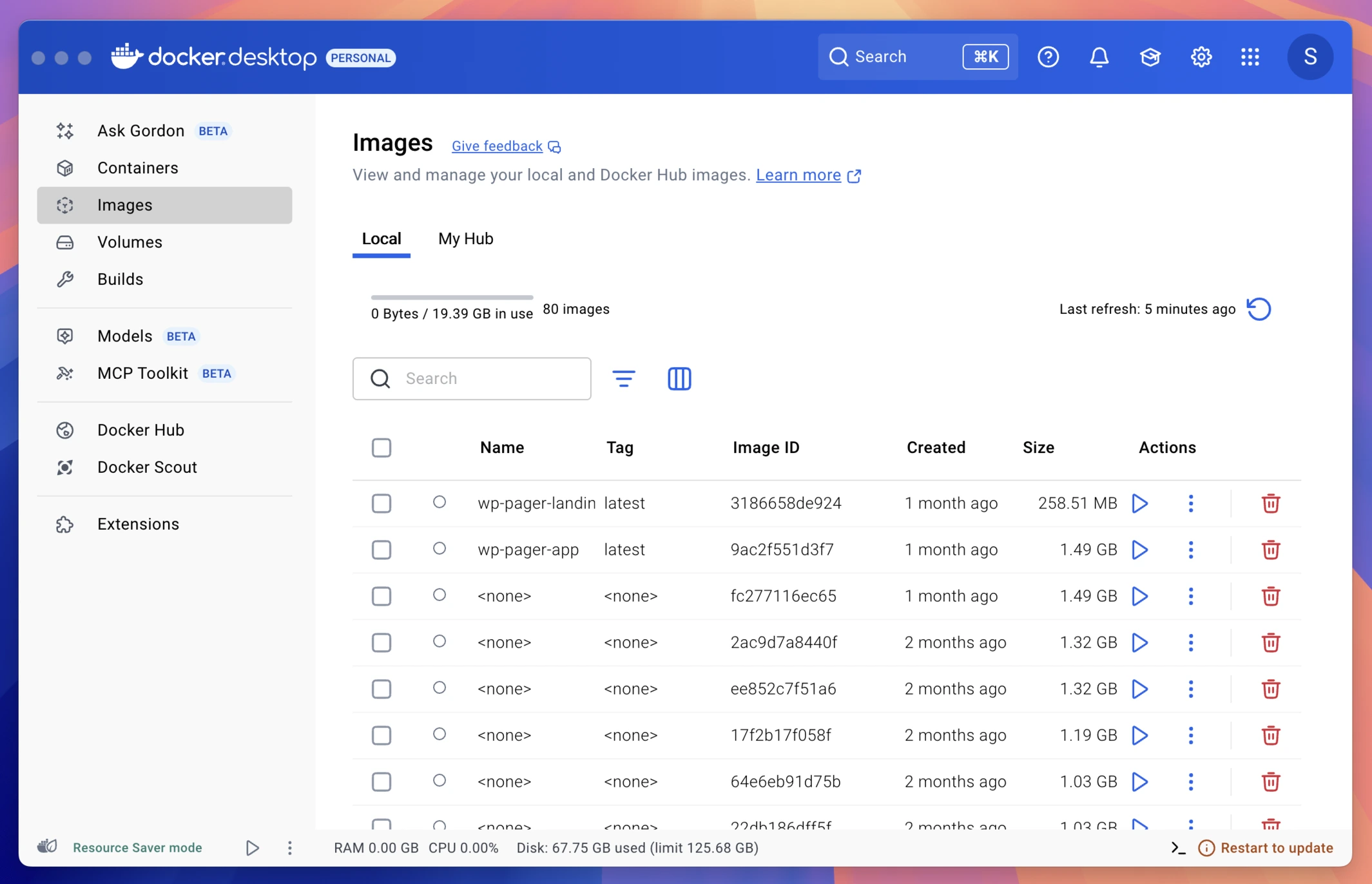The height and width of the screenshot is (884, 1372).
Task: Open Ask Gordon in the sidebar
Action: point(140,130)
